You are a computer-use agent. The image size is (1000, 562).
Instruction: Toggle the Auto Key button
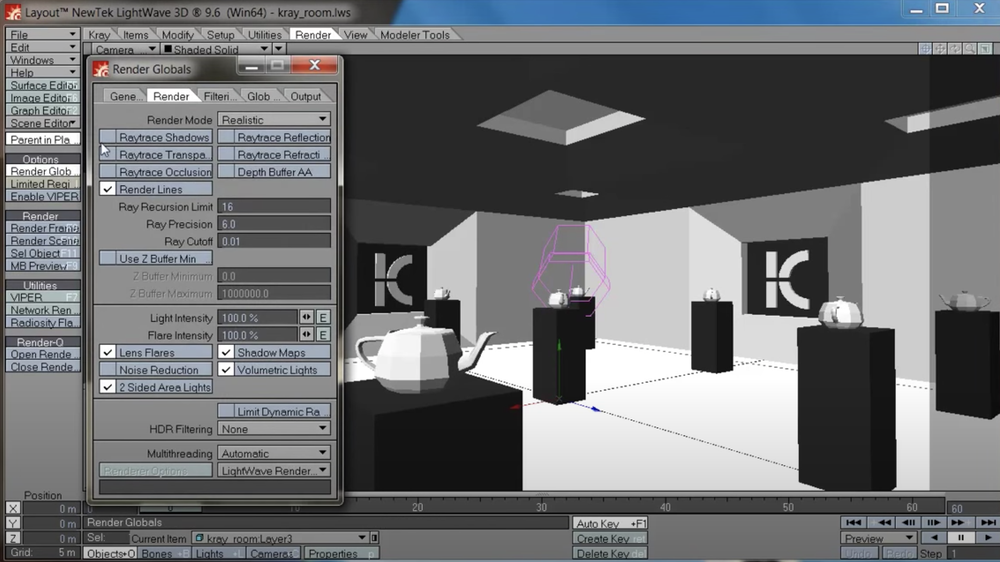click(x=610, y=523)
